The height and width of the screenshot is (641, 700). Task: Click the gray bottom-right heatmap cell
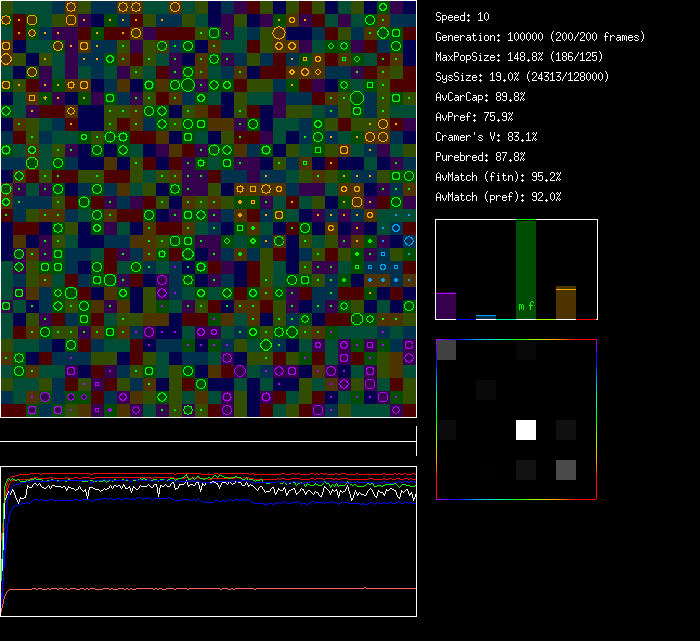(x=565, y=470)
